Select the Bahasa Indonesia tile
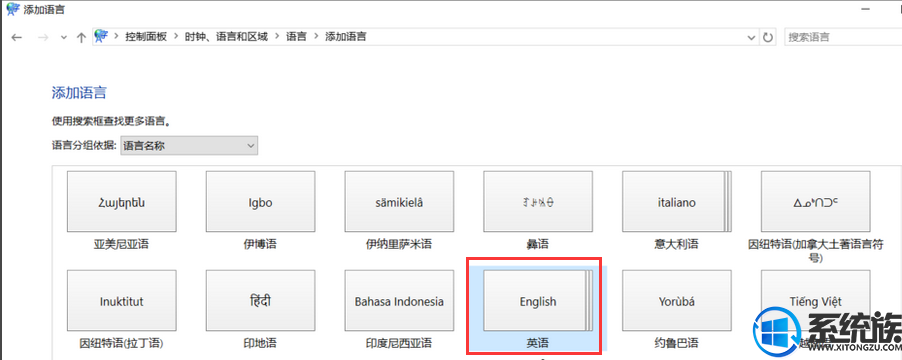902x360 pixels. 399,301
